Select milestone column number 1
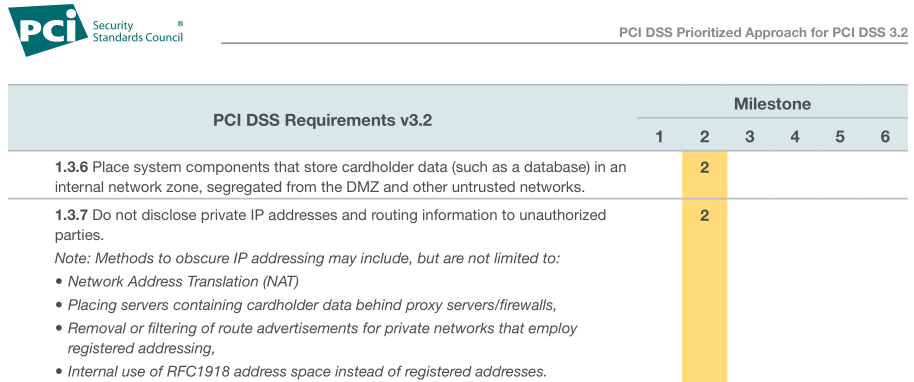 659,137
